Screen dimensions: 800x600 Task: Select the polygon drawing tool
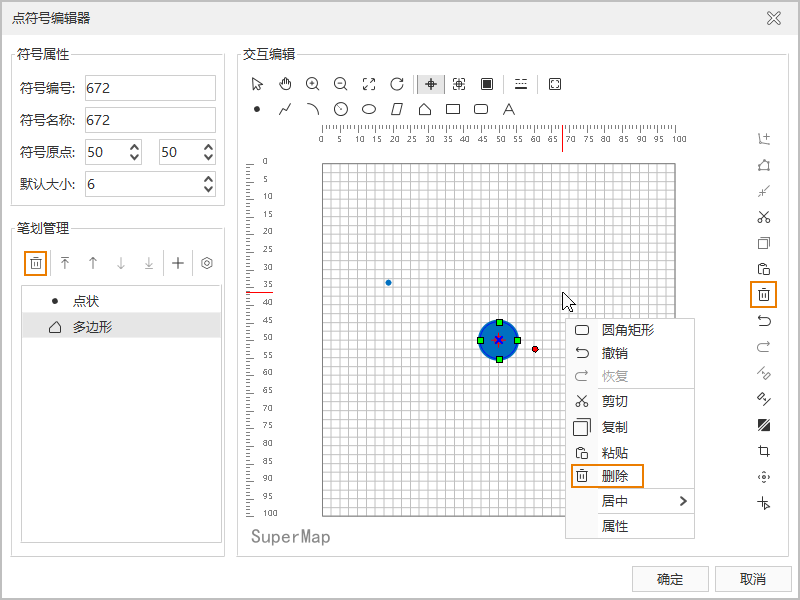click(x=425, y=109)
